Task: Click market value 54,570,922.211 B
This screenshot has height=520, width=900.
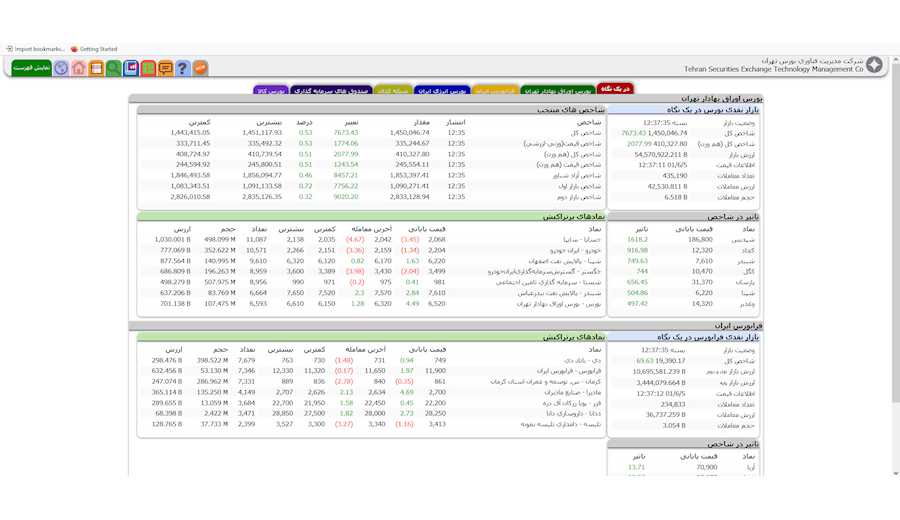Action: click(x=661, y=154)
